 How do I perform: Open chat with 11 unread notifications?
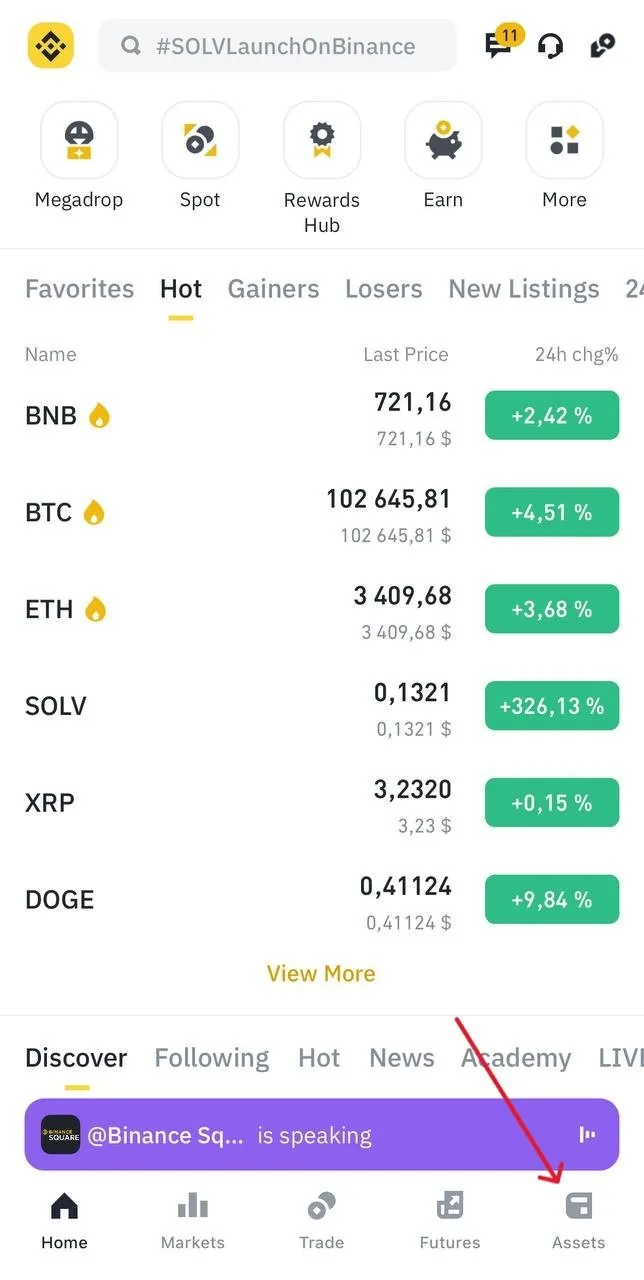(x=497, y=45)
